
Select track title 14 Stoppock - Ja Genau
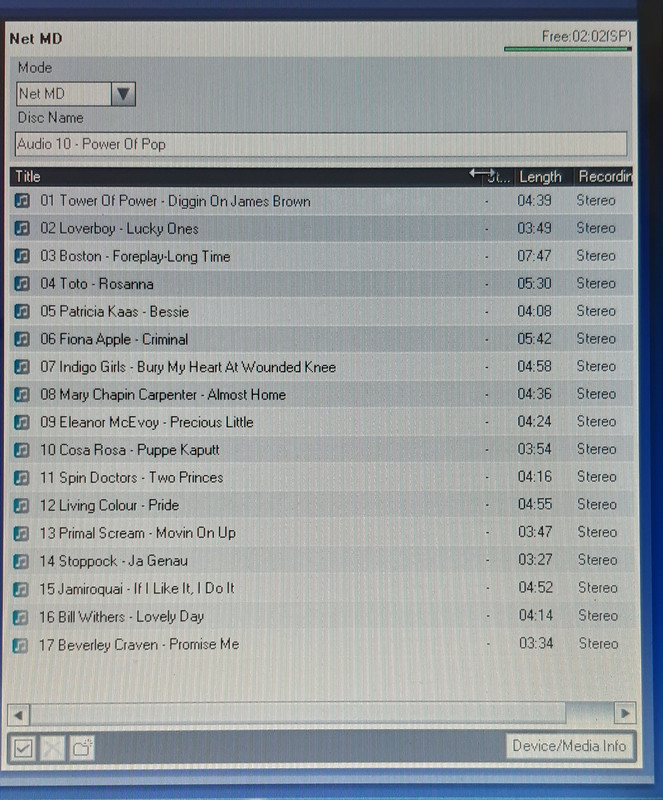click(x=113, y=561)
